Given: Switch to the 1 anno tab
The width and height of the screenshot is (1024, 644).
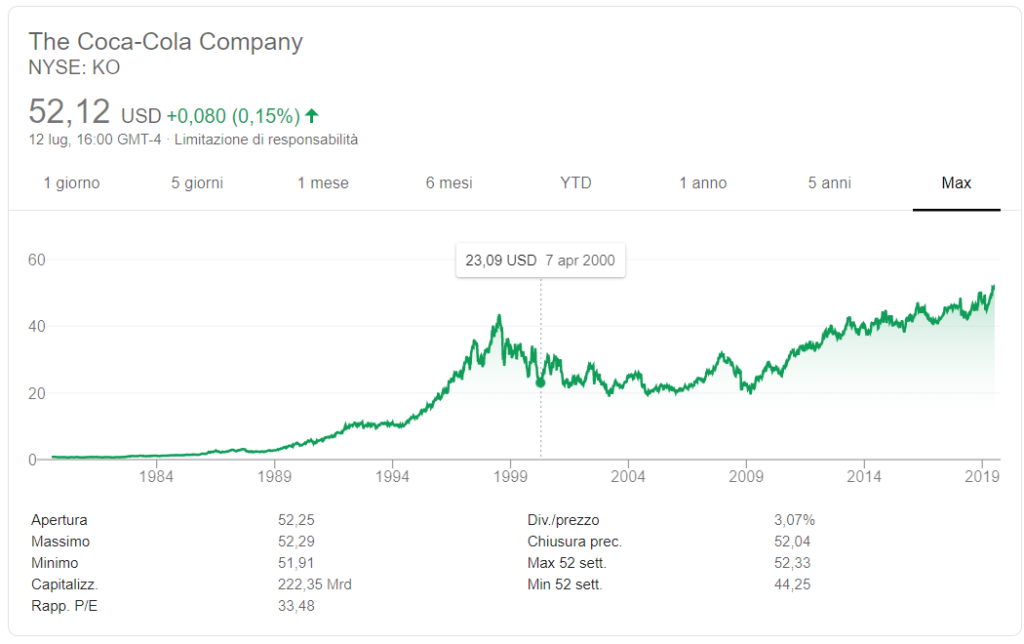Looking at the screenshot, I should (703, 183).
